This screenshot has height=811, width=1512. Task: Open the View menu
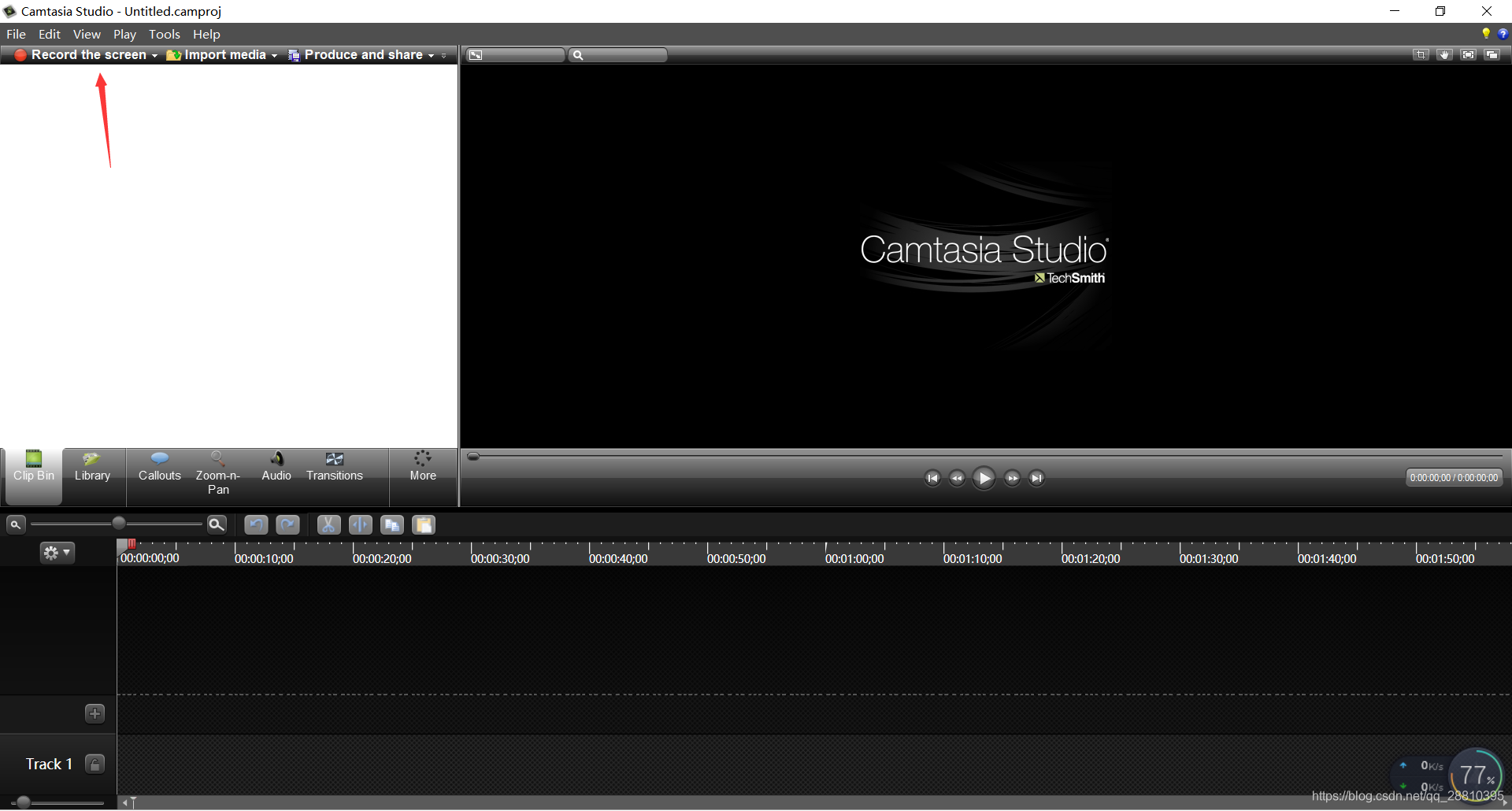[x=87, y=35]
